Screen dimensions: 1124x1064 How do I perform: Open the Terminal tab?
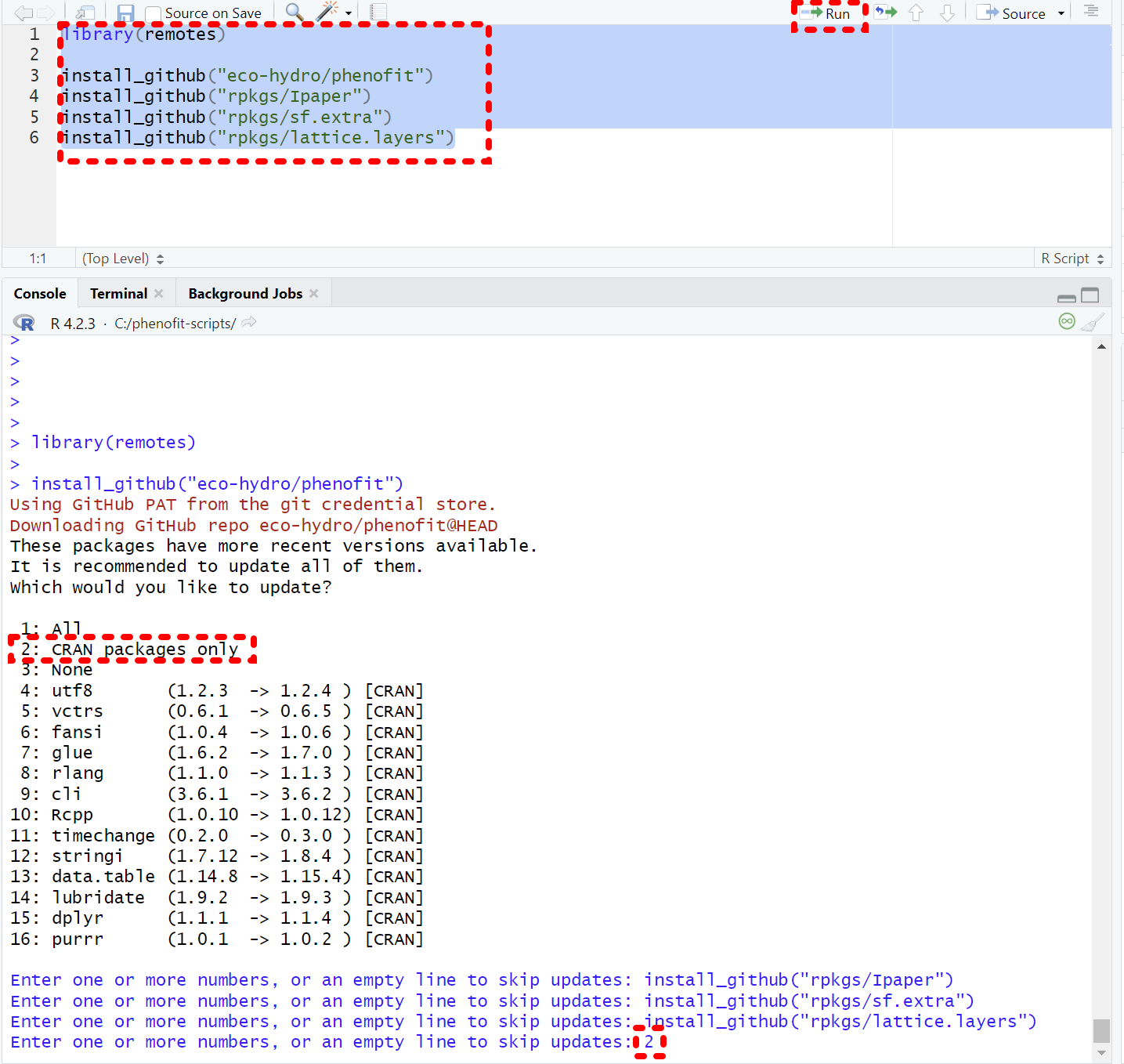118,293
